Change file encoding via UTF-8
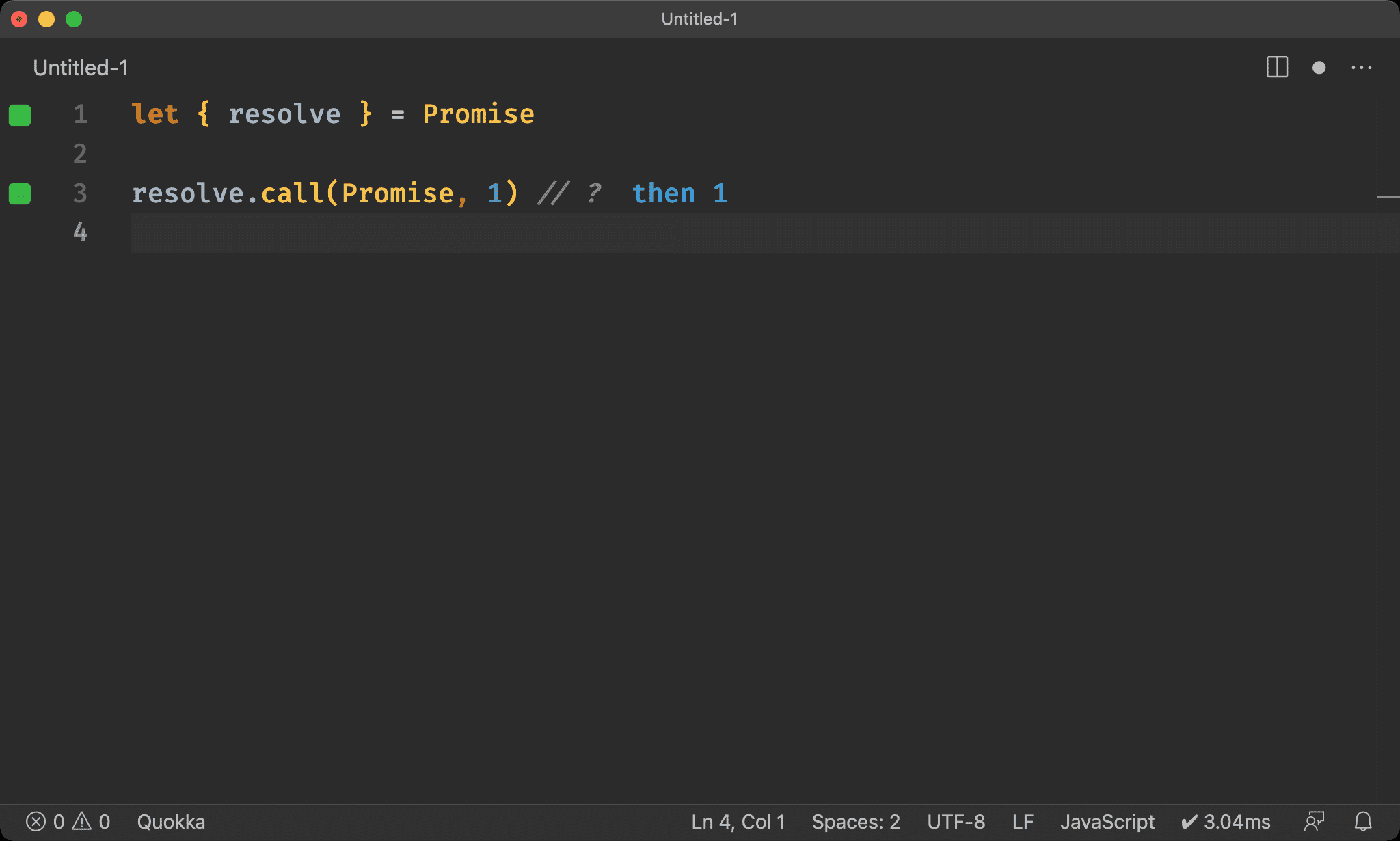The height and width of the screenshot is (841, 1400). click(956, 822)
